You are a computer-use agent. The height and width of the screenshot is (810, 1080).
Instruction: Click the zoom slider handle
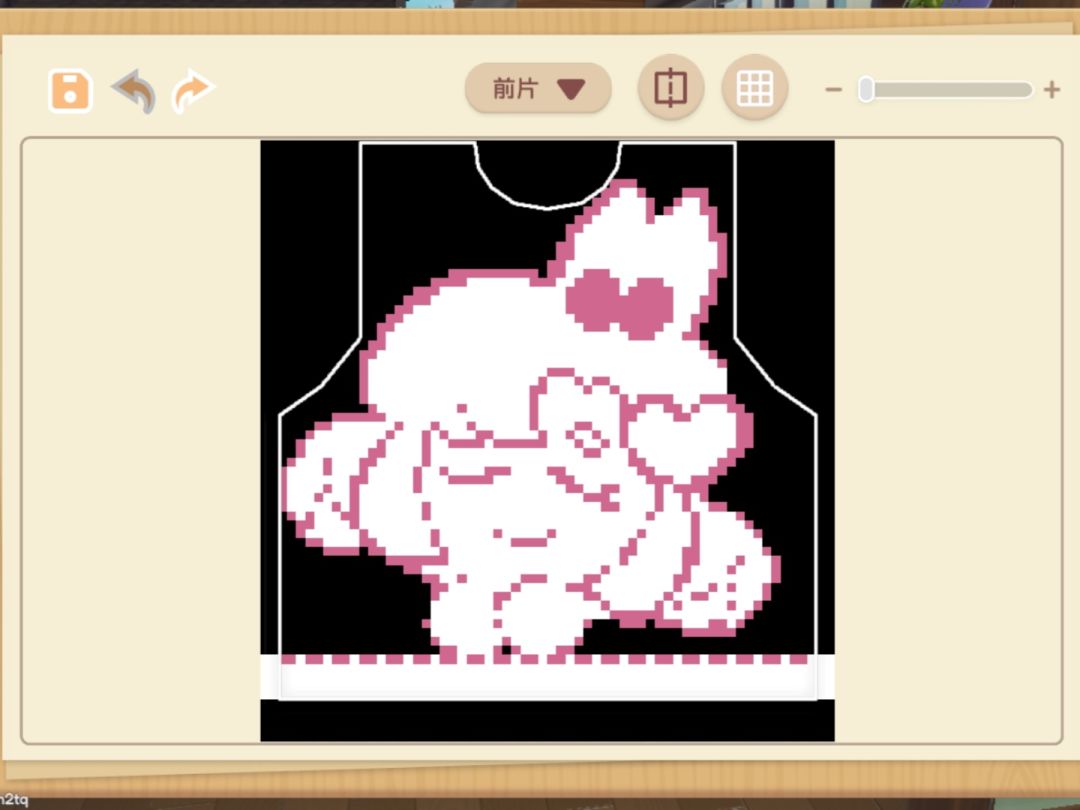(866, 90)
